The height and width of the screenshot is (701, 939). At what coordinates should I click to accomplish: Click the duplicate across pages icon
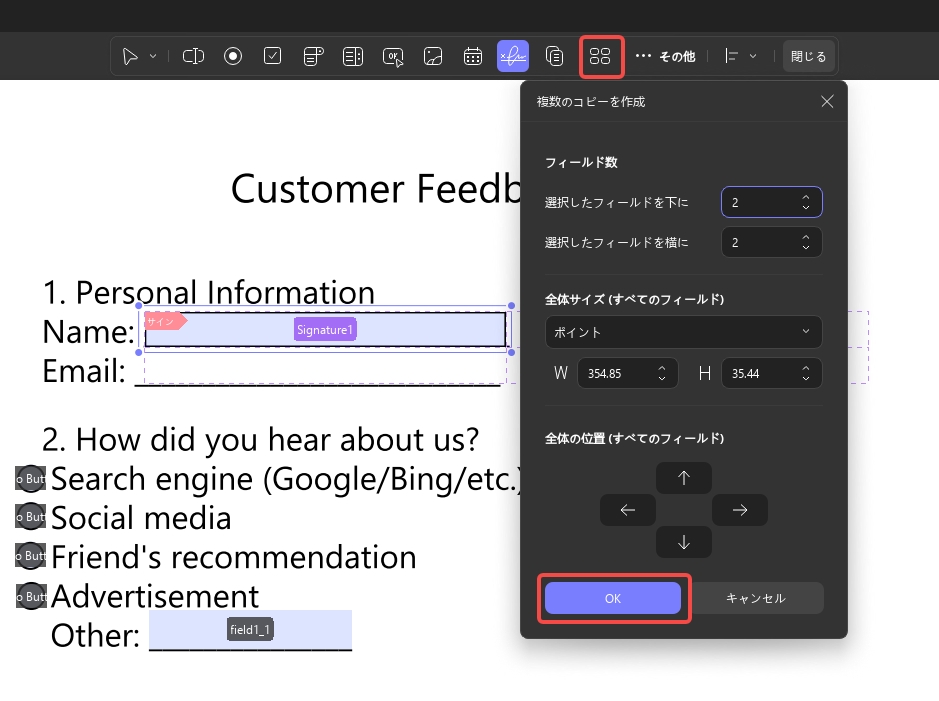tap(555, 56)
